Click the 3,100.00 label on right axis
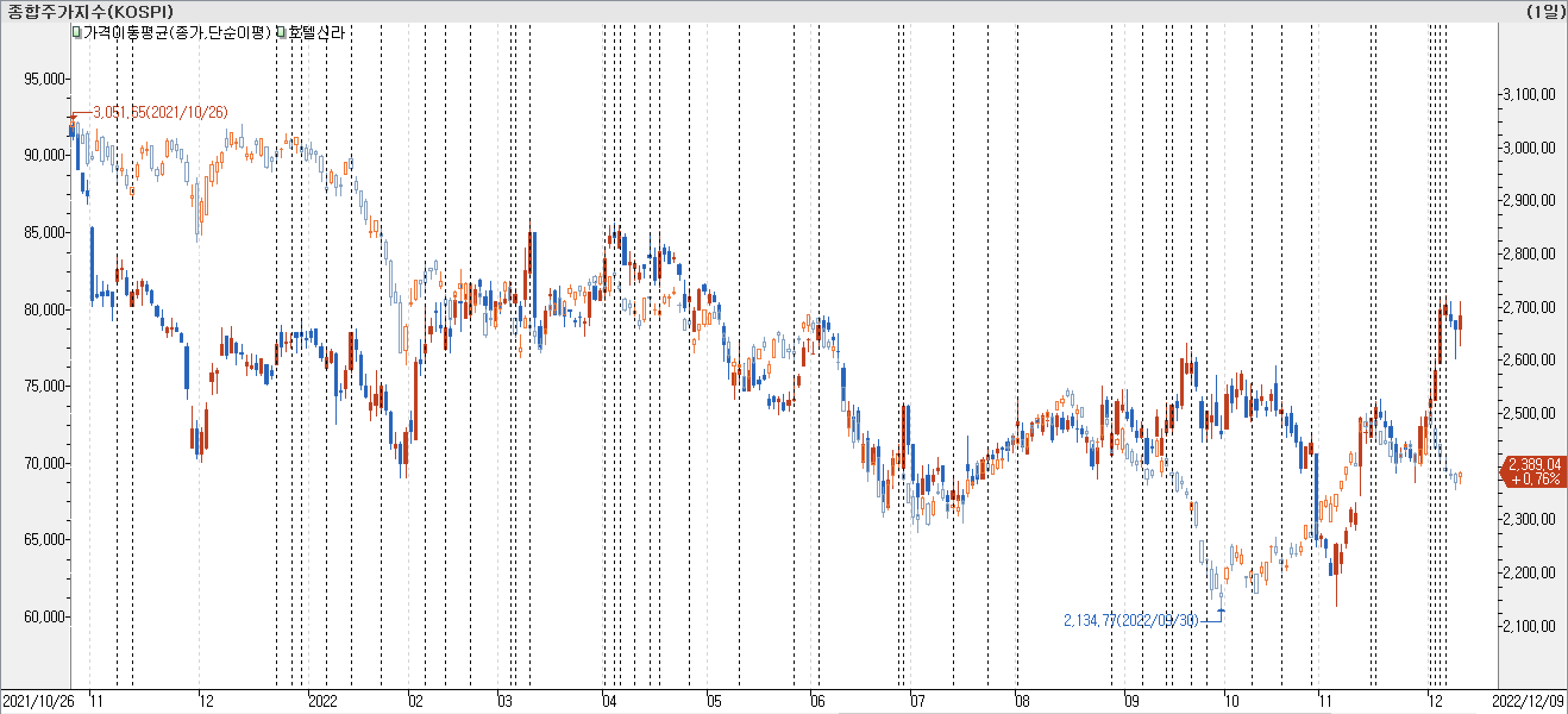This screenshot has height=714, width=1568. [1529, 95]
